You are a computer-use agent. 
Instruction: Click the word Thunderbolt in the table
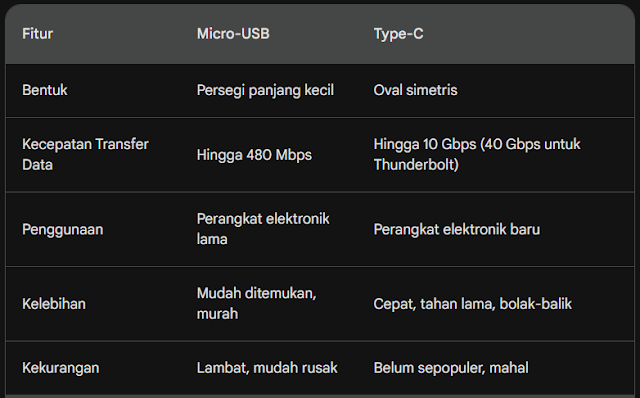(416, 165)
